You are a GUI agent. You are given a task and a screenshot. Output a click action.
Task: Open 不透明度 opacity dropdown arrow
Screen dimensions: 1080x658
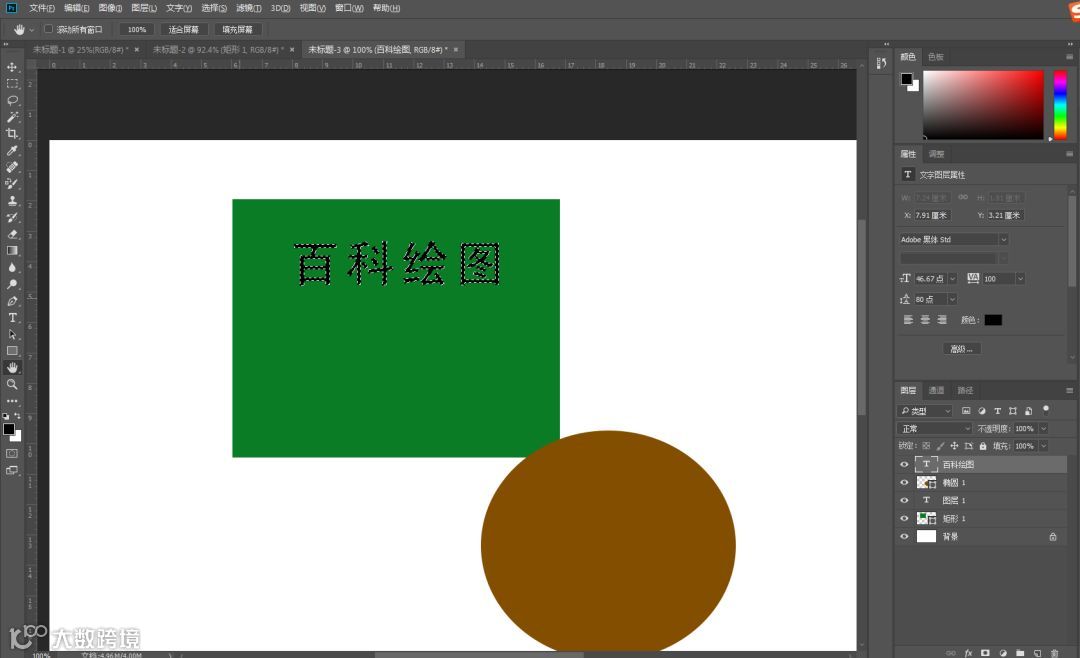pos(1044,429)
